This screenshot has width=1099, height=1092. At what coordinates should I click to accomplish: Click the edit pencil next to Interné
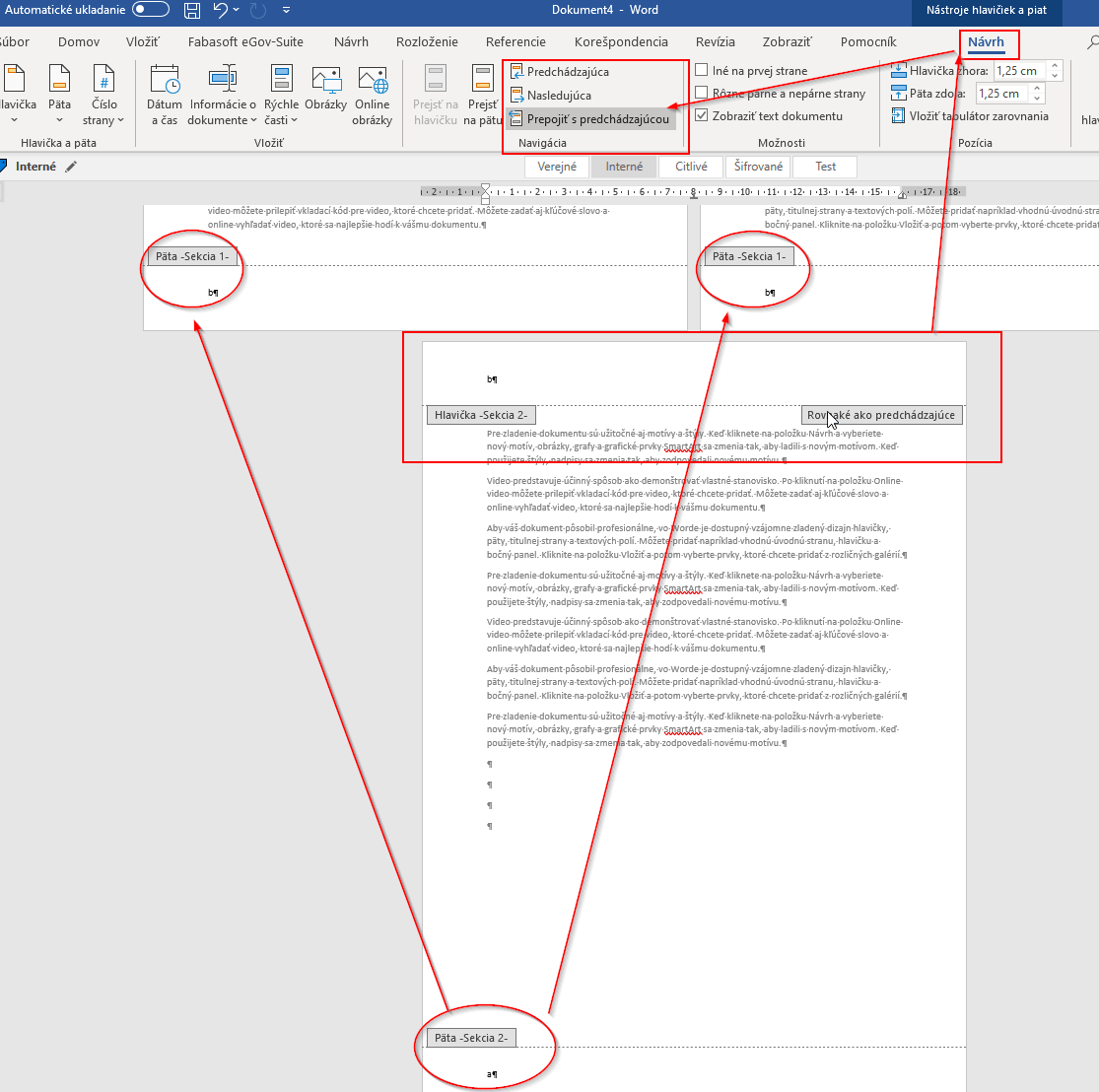[x=71, y=167]
